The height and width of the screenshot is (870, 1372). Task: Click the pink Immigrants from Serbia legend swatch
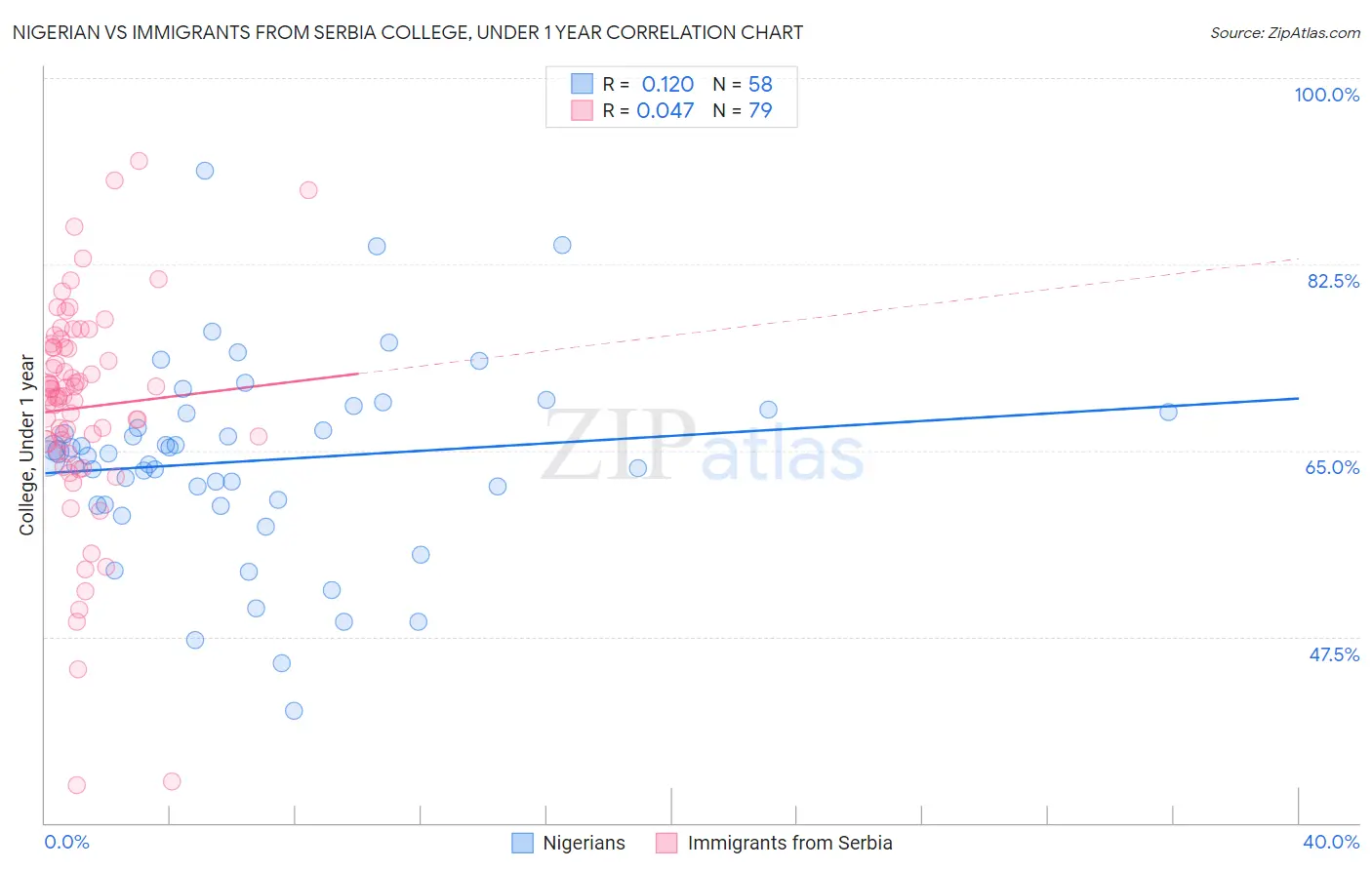pyautogui.click(x=666, y=843)
